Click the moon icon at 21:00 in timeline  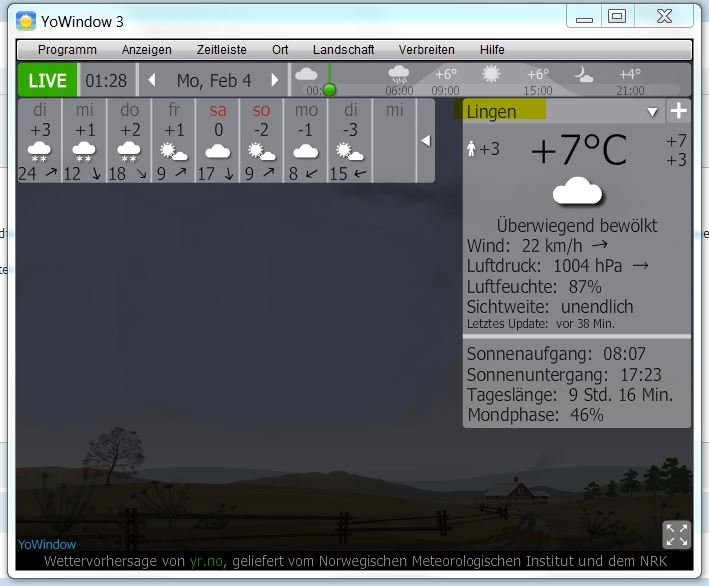pyautogui.click(x=583, y=74)
